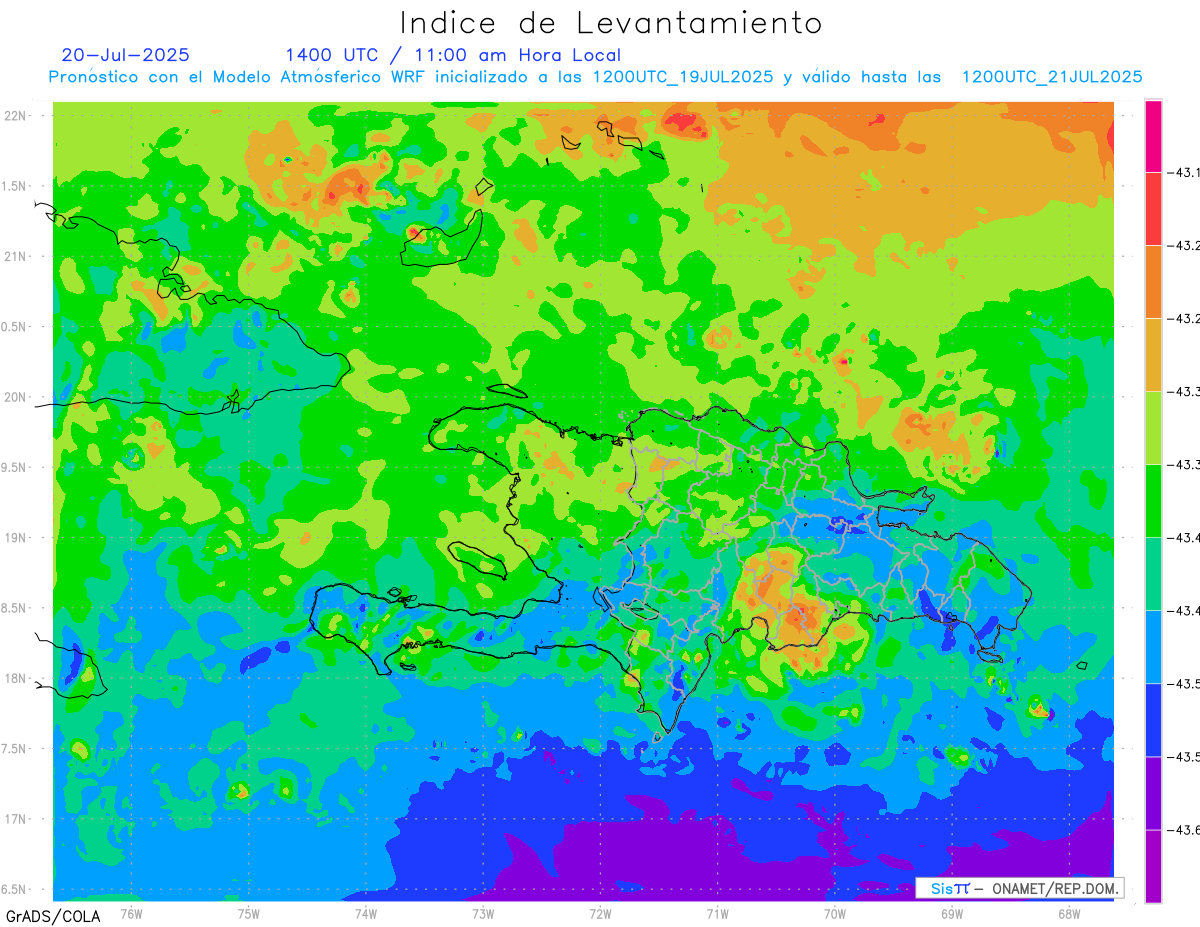Image resolution: width=1200 pixels, height=927 pixels.
Task: Pick the yellow-green colorbar swatch
Action: 1153,428
